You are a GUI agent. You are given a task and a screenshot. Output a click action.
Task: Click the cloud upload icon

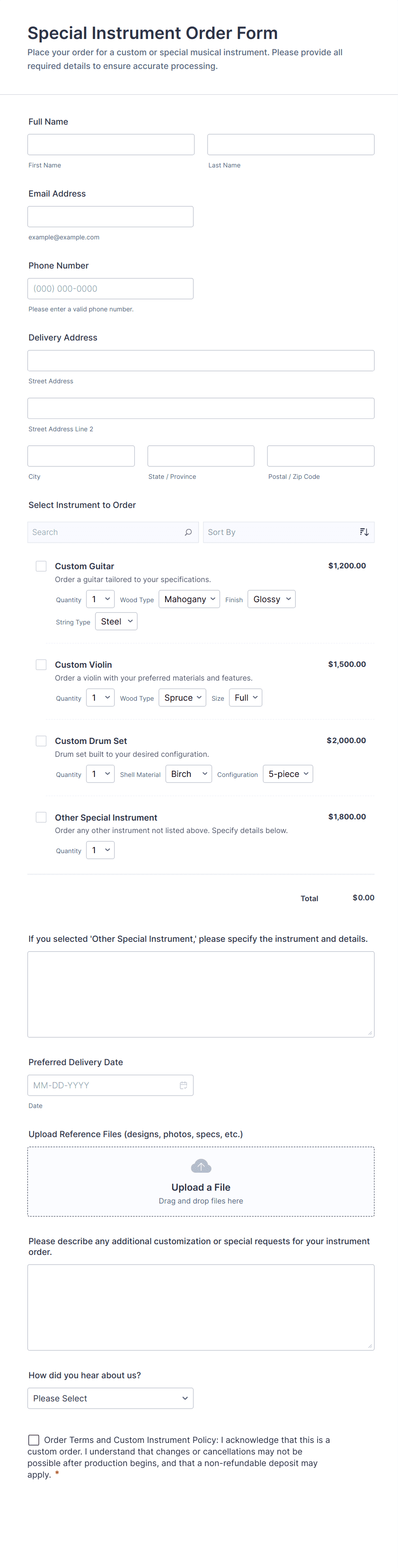201,1166
